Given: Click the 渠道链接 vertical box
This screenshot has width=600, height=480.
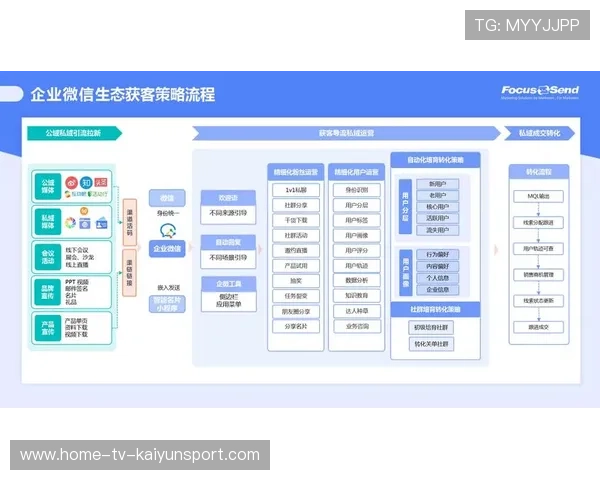Looking at the screenshot, I should point(130,273).
